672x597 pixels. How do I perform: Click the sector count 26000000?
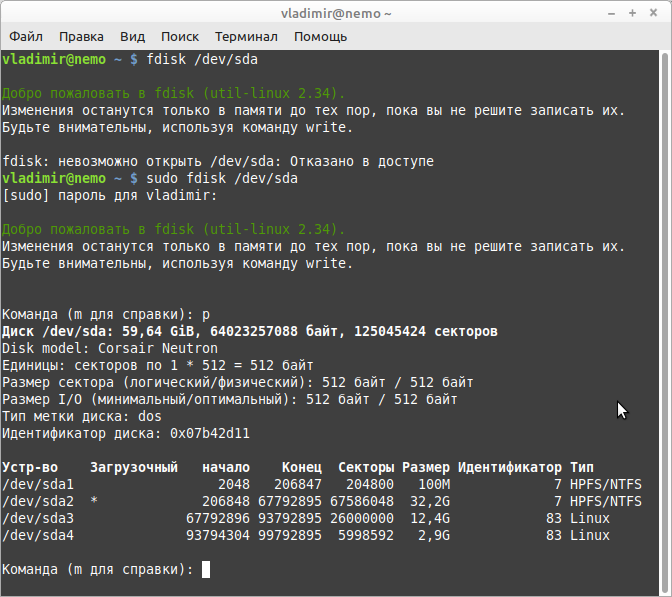pyautogui.click(x=362, y=519)
